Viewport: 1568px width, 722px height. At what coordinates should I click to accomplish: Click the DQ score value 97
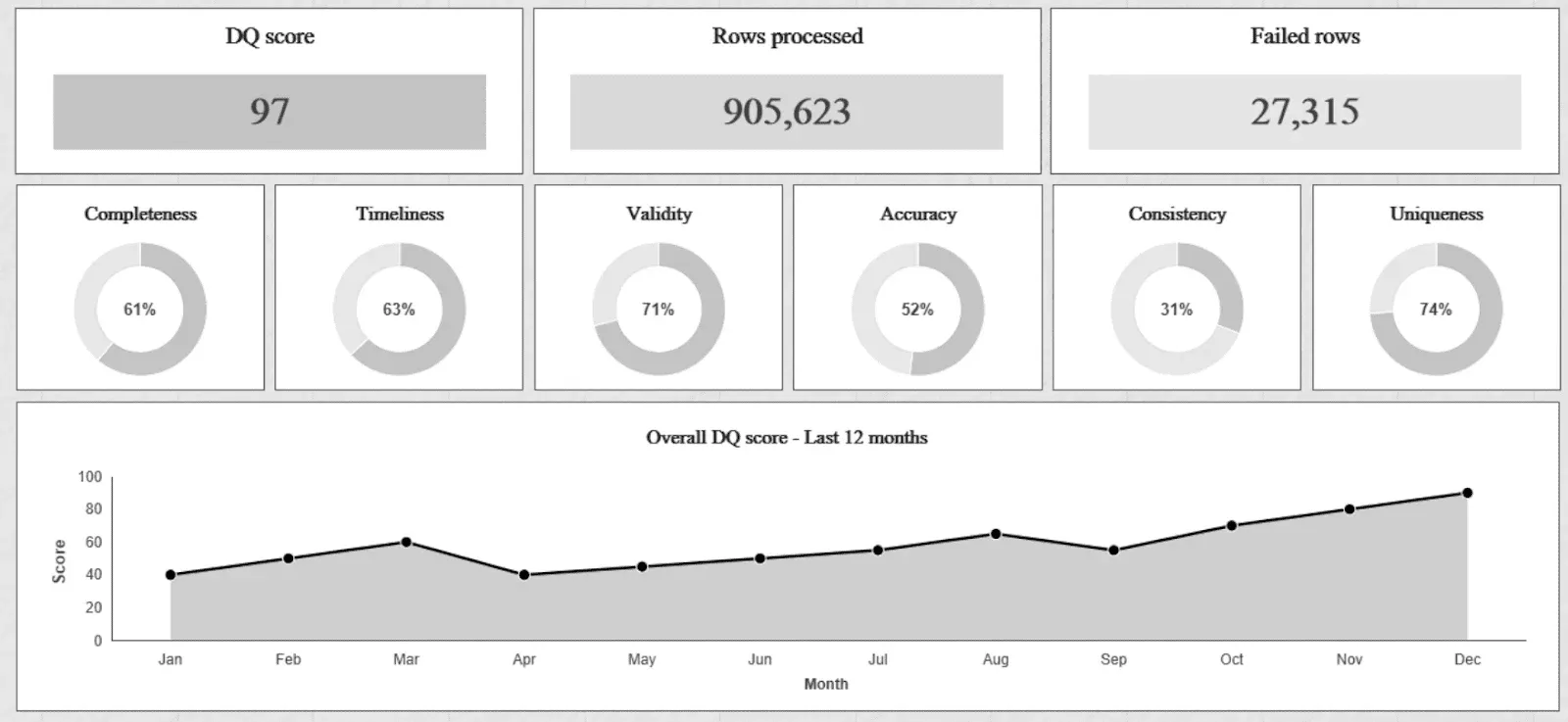pos(269,112)
